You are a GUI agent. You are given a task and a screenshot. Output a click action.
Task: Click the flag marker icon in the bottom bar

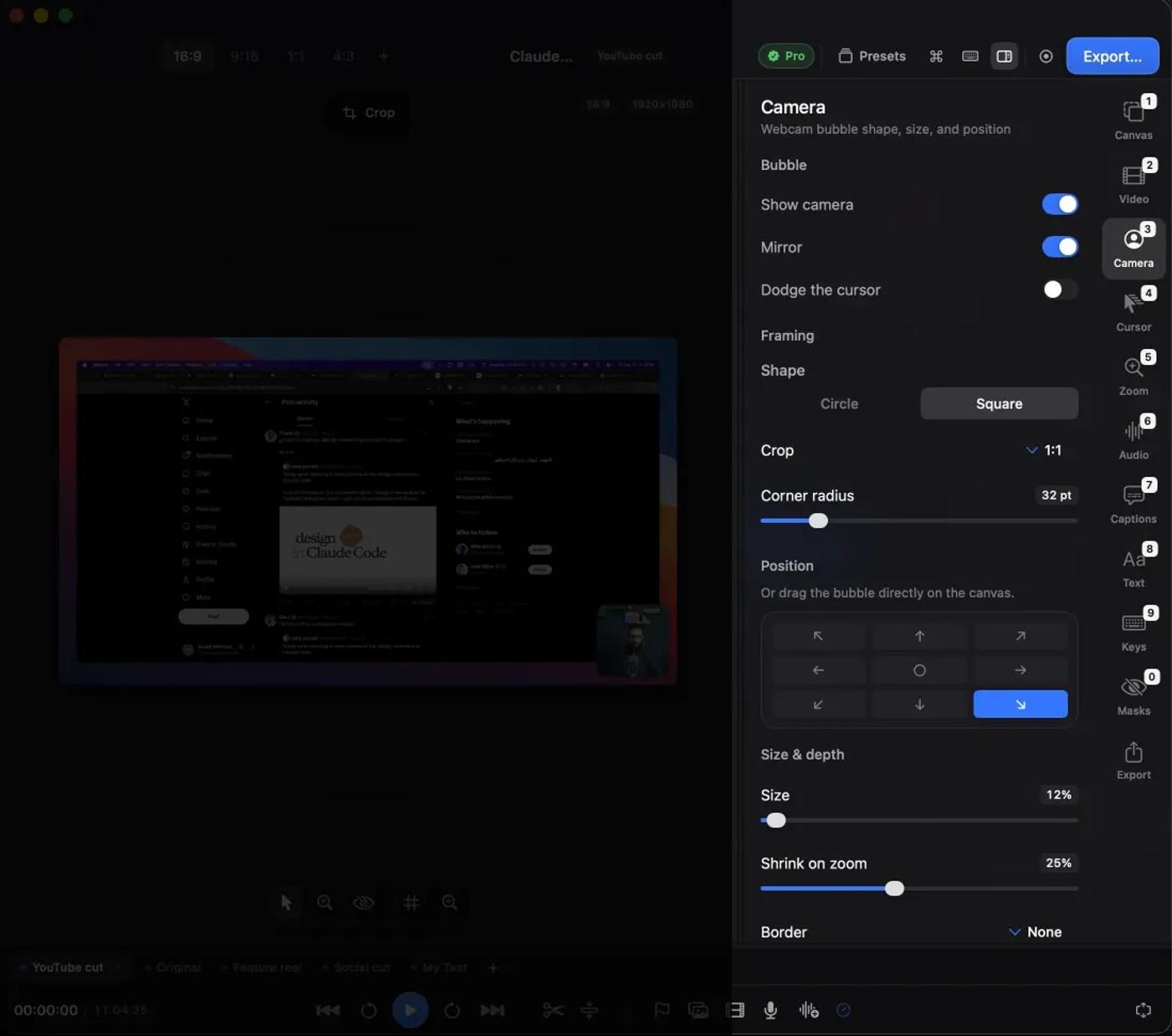[x=661, y=1010]
